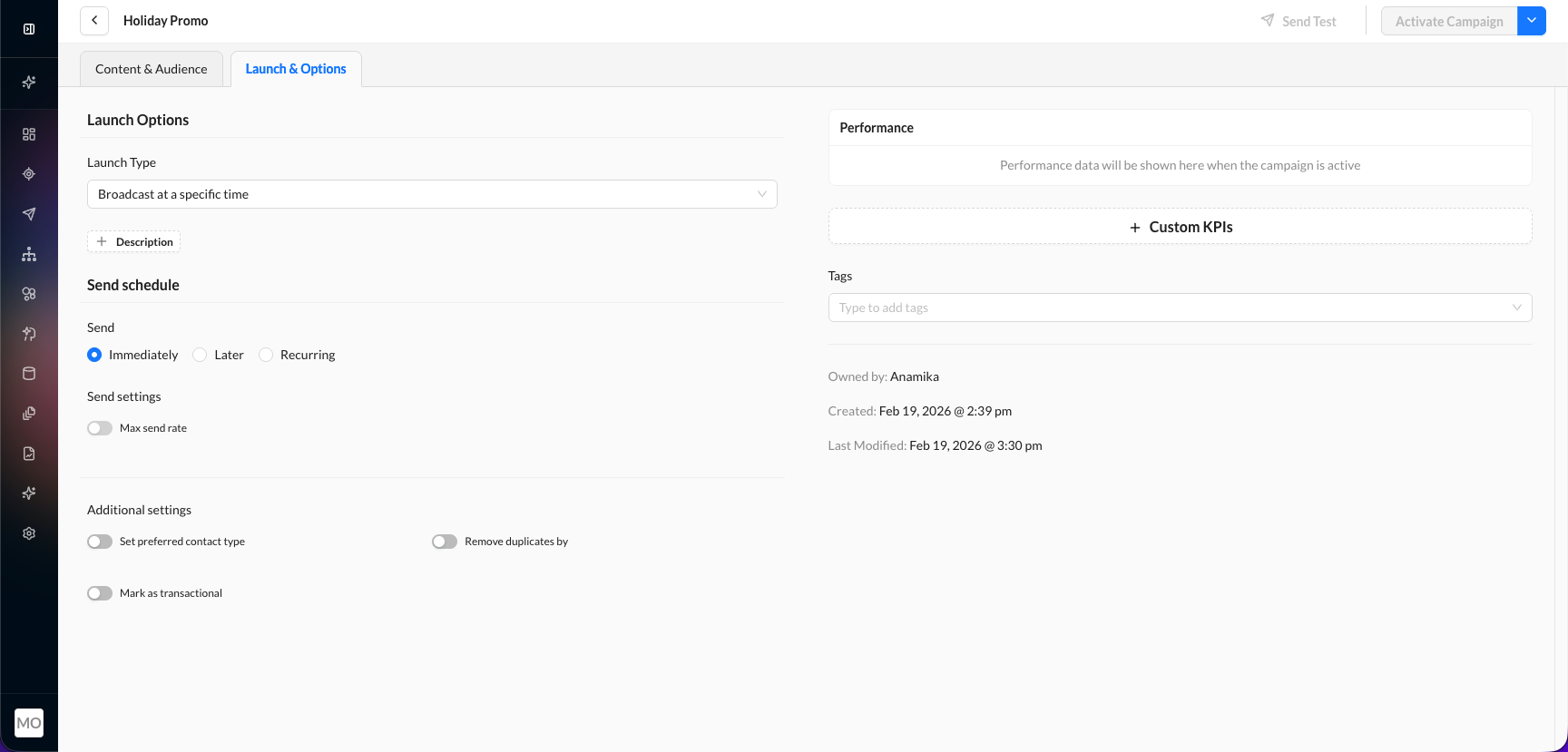Enable the Max send rate toggle
This screenshot has width=1568, height=752.
pyautogui.click(x=100, y=428)
